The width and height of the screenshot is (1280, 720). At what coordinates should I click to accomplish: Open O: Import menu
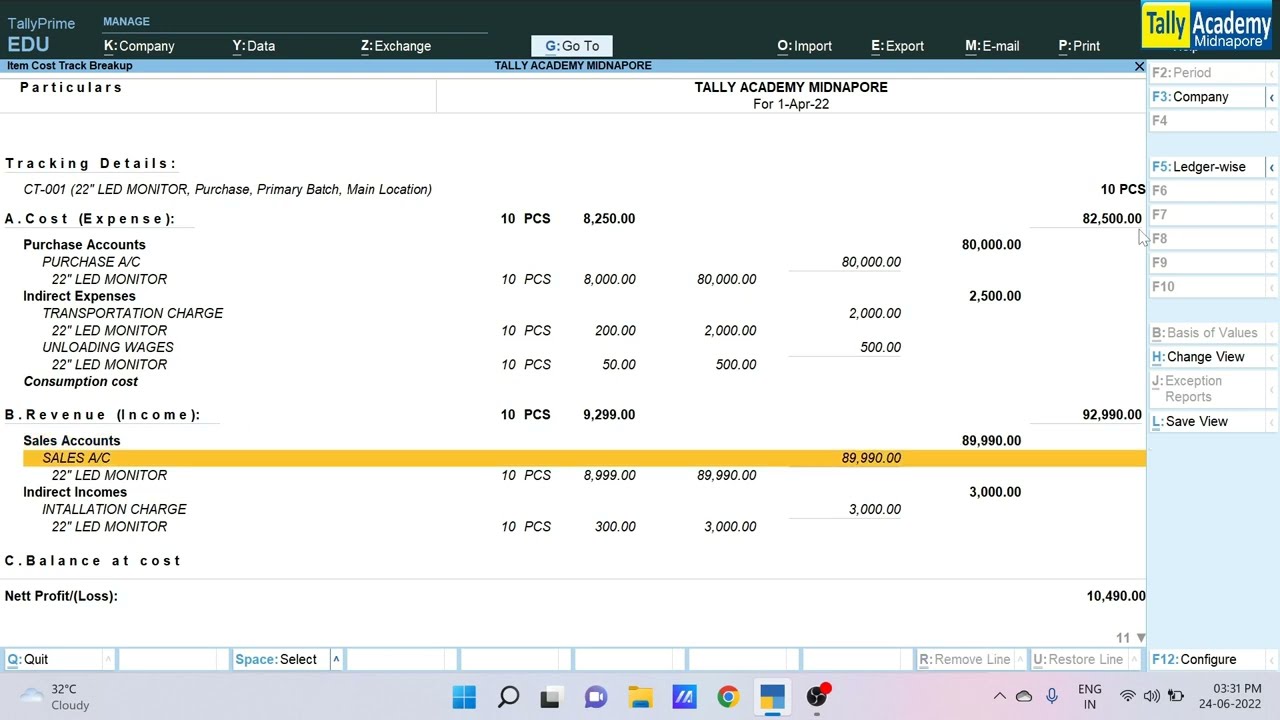point(805,46)
